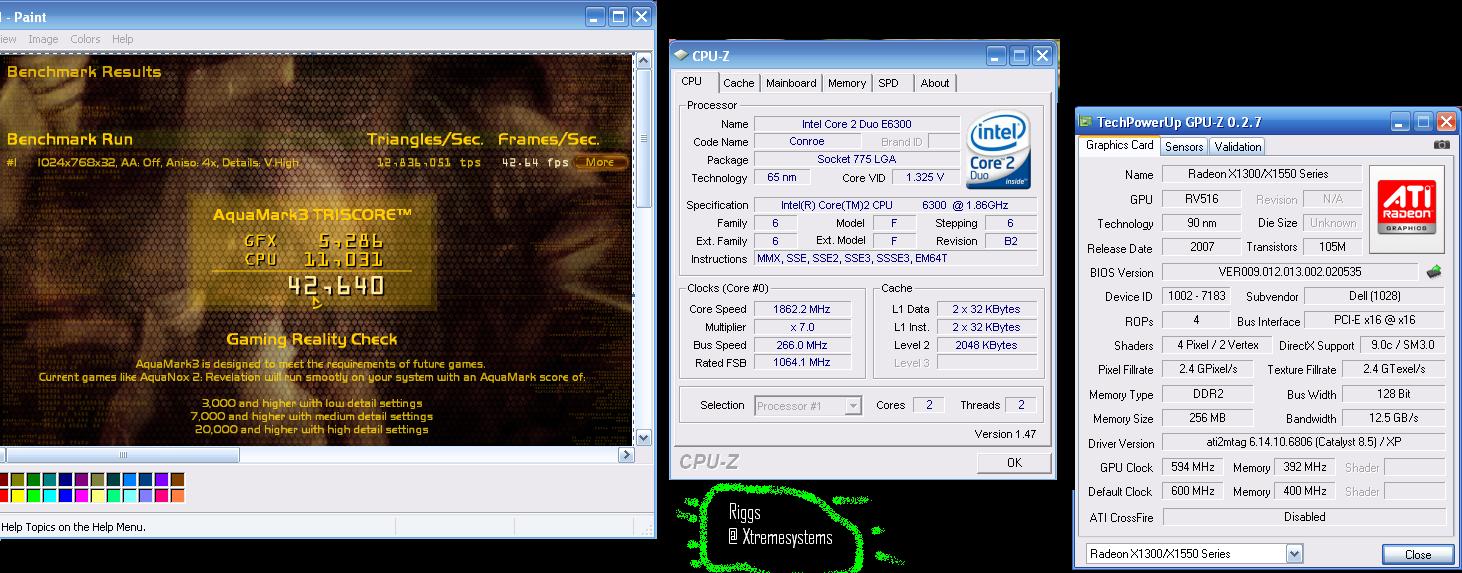This screenshot has width=1462, height=573.
Task: Click Paint horizontal scrollbar right arrow
Action: click(626, 455)
